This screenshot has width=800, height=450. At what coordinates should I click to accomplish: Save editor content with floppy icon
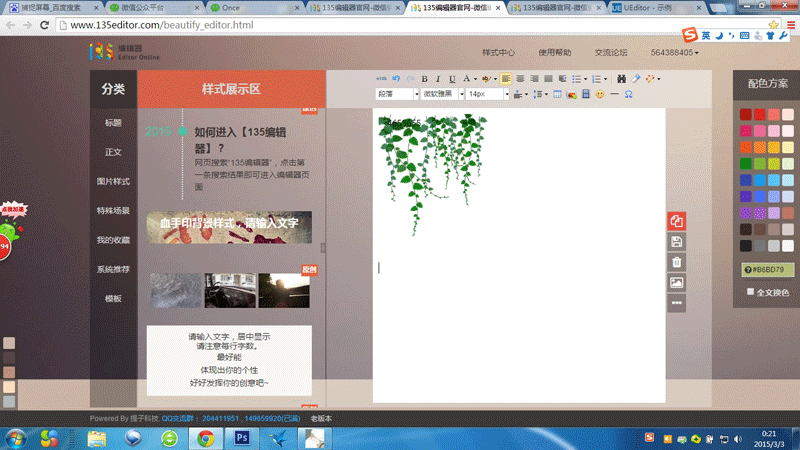click(677, 242)
